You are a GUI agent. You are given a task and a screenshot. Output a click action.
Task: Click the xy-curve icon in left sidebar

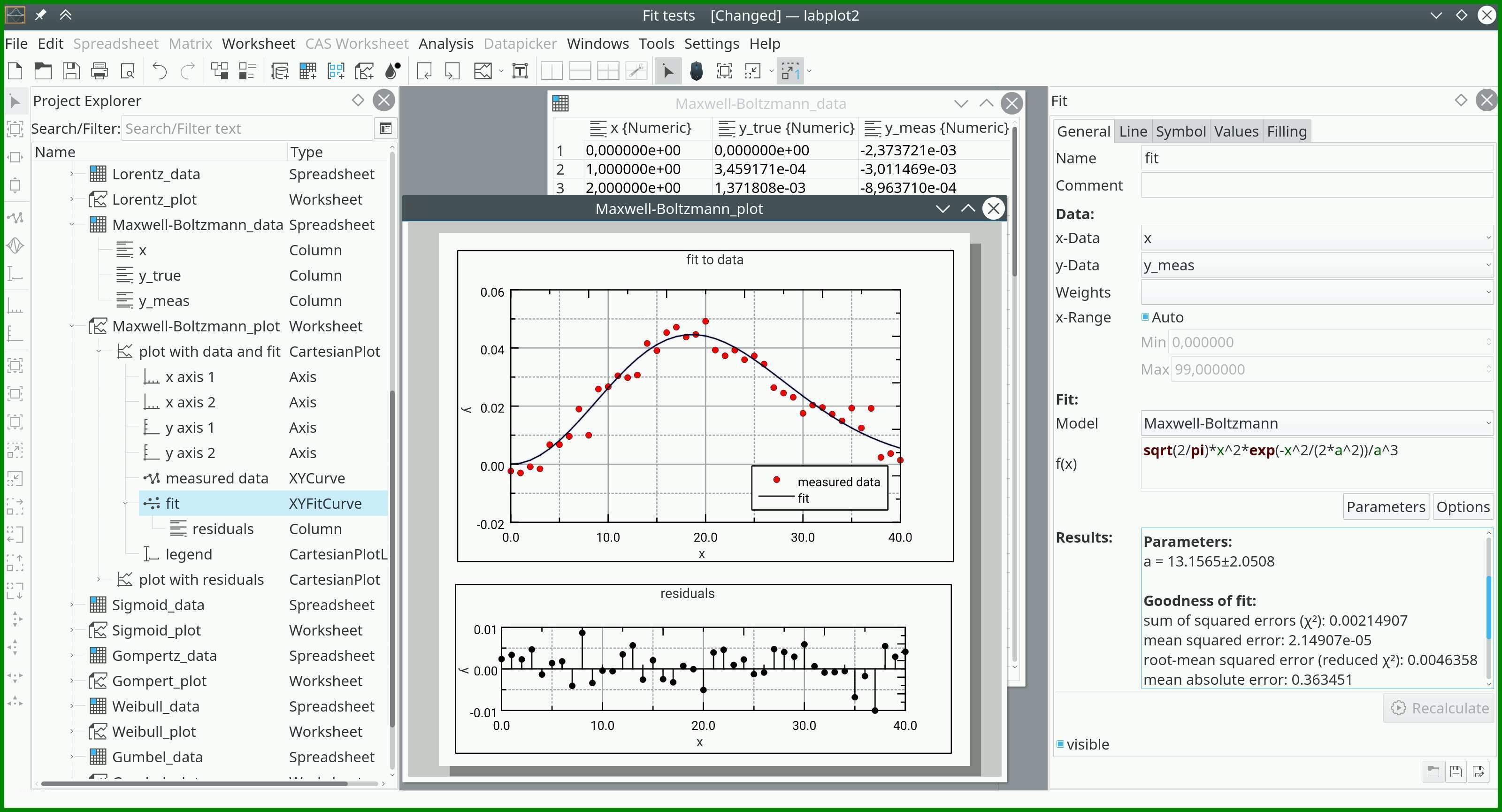pyautogui.click(x=15, y=217)
